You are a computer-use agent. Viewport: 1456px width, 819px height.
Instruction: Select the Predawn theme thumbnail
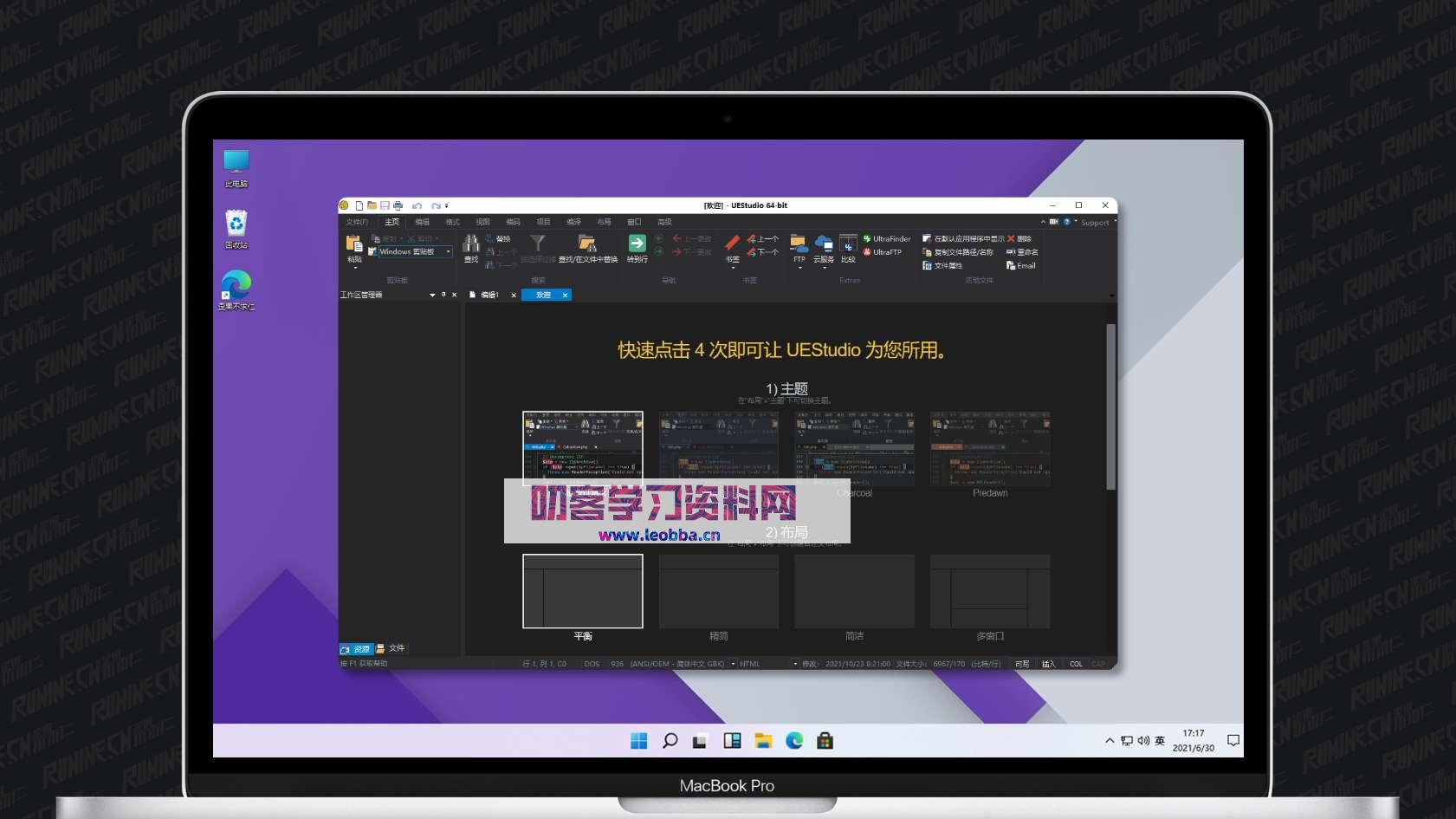[990, 448]
